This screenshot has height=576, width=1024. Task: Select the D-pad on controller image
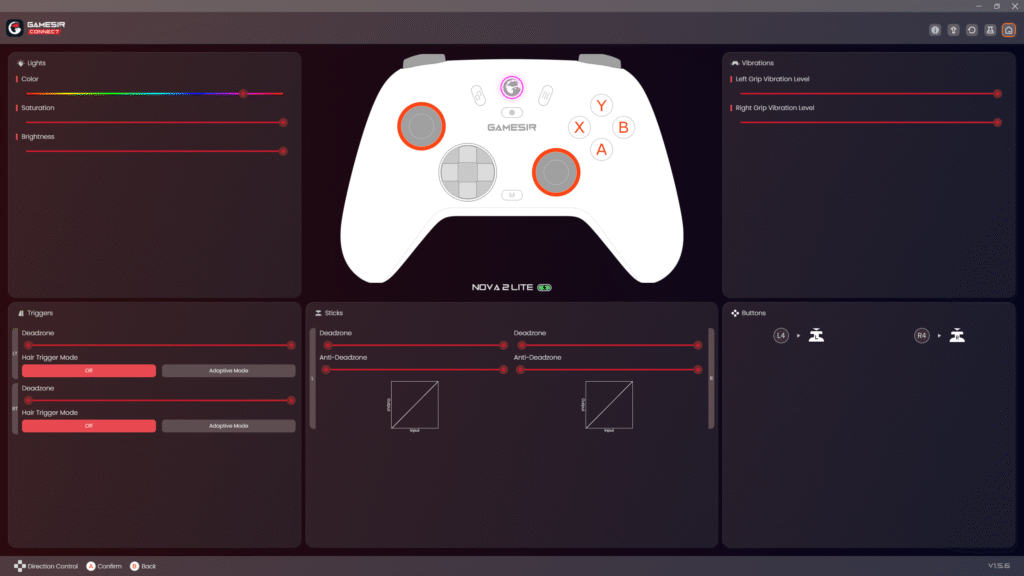468,172
